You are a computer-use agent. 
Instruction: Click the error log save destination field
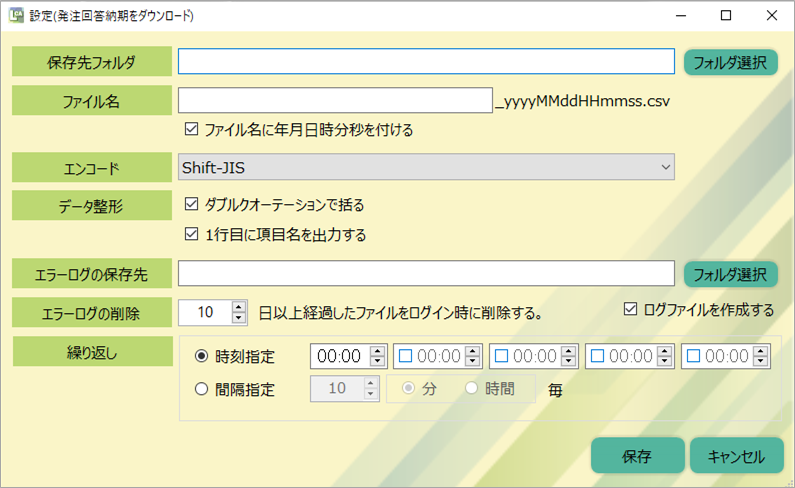tap(426, 273)
